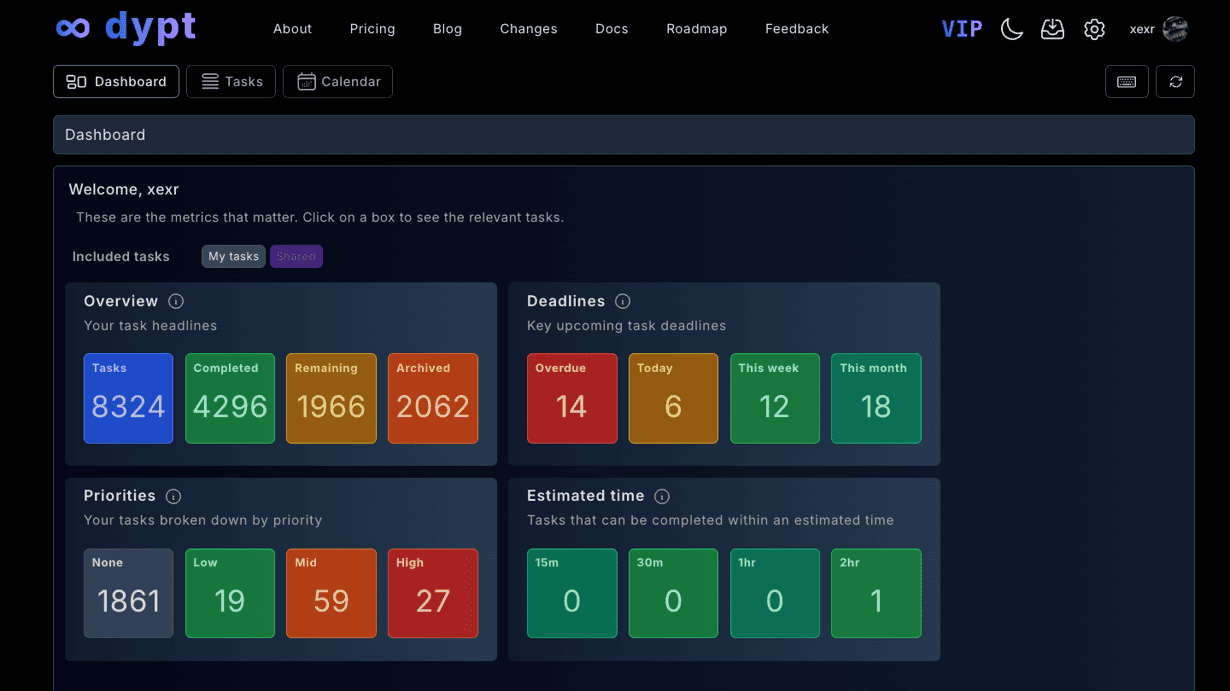Viewport: 1230px width, 691px height.
Task: Click the Priorities info icon
Action: pyautogui.click(x=173, y=496)
